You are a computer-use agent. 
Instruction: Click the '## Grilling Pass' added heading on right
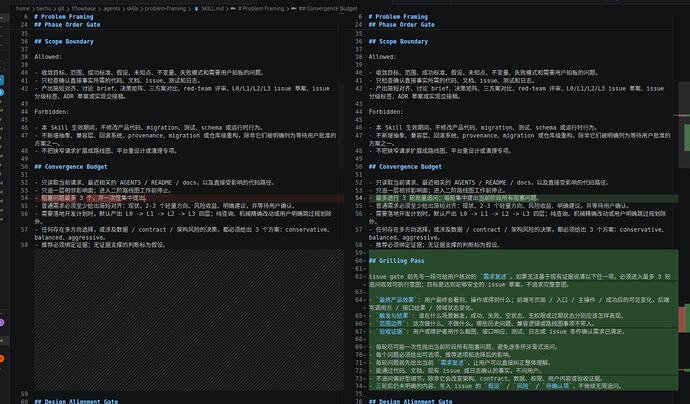tap(396, 261)
